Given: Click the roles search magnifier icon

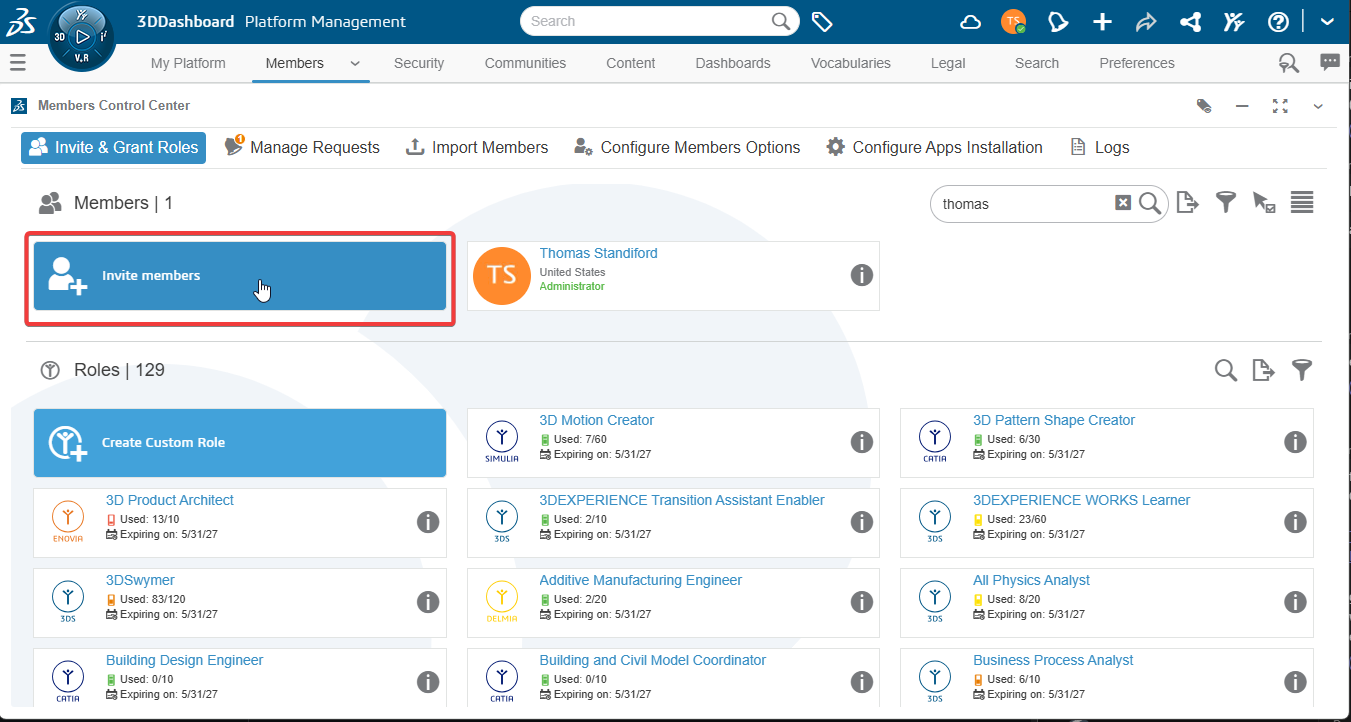Looking at the screenshot, I should click(x=1226, y=371).
